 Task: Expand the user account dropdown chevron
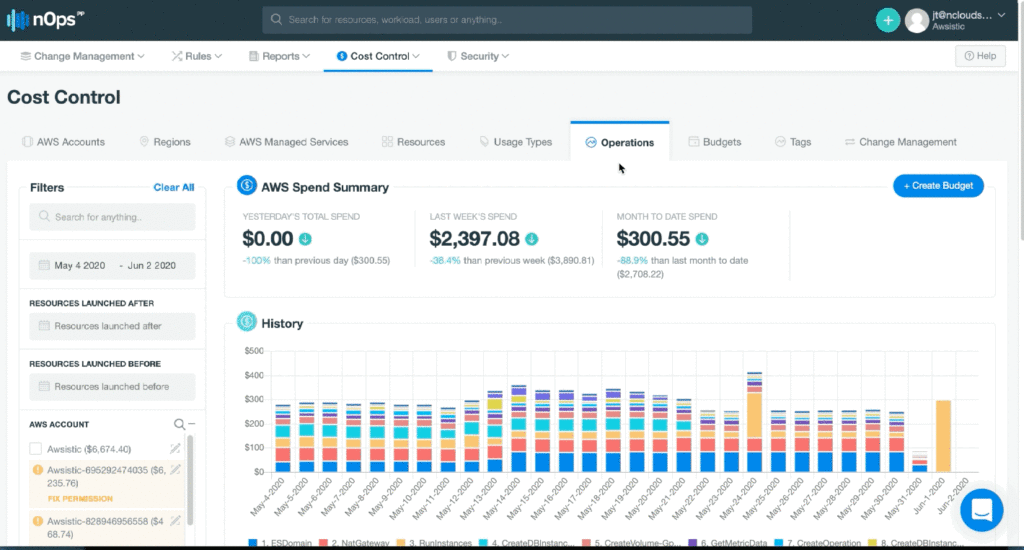(x=1001, y=15)
